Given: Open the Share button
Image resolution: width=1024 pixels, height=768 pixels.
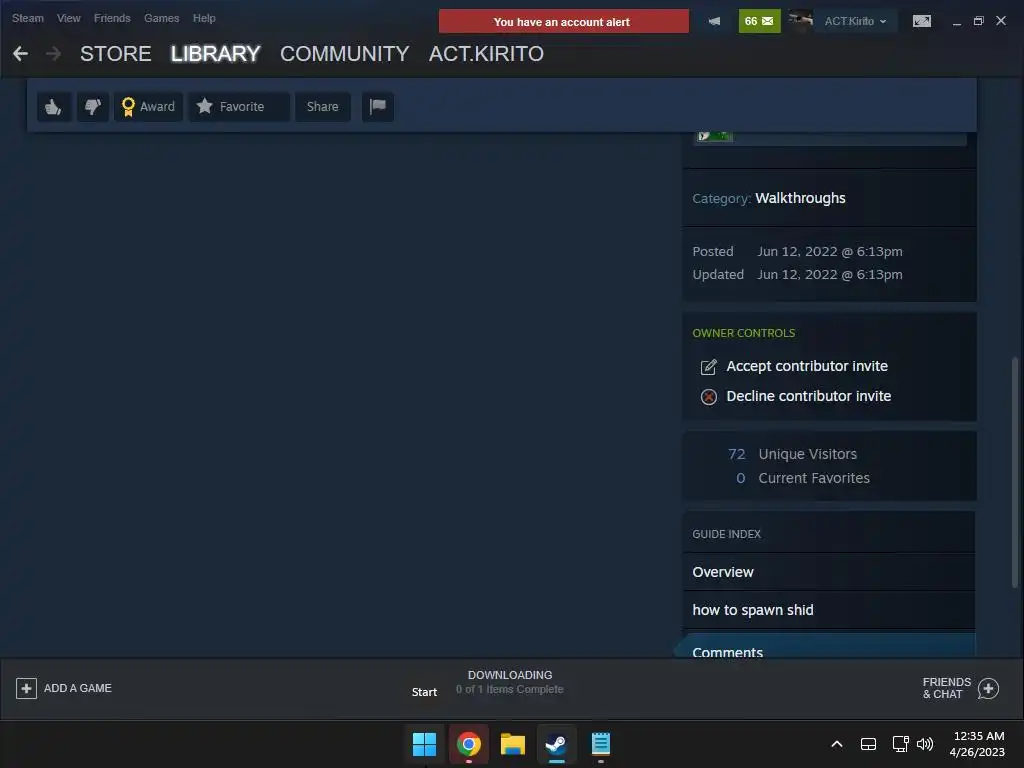Looking at the screenshot, I should [323, 106].
